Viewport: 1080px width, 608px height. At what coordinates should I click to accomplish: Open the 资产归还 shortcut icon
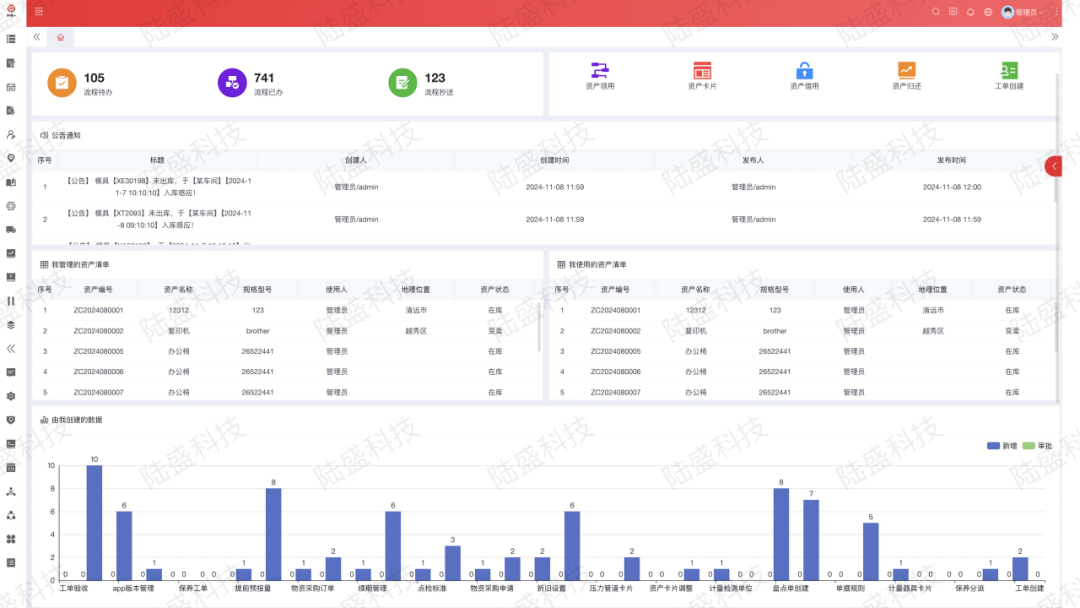point(906,70)
